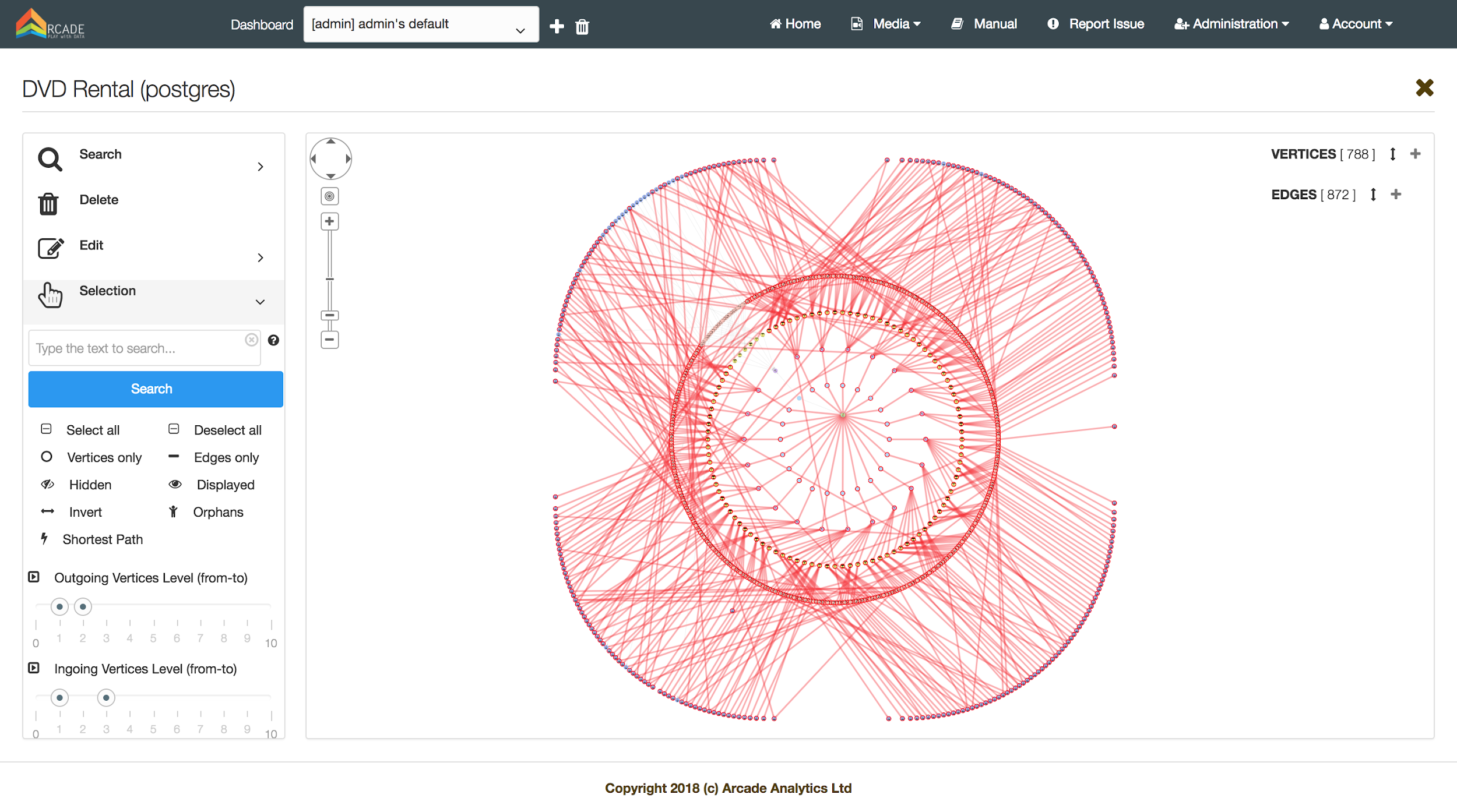
Task: Click the second Outgoing Vertices Level slider handle
Action: tap(83, 607)
